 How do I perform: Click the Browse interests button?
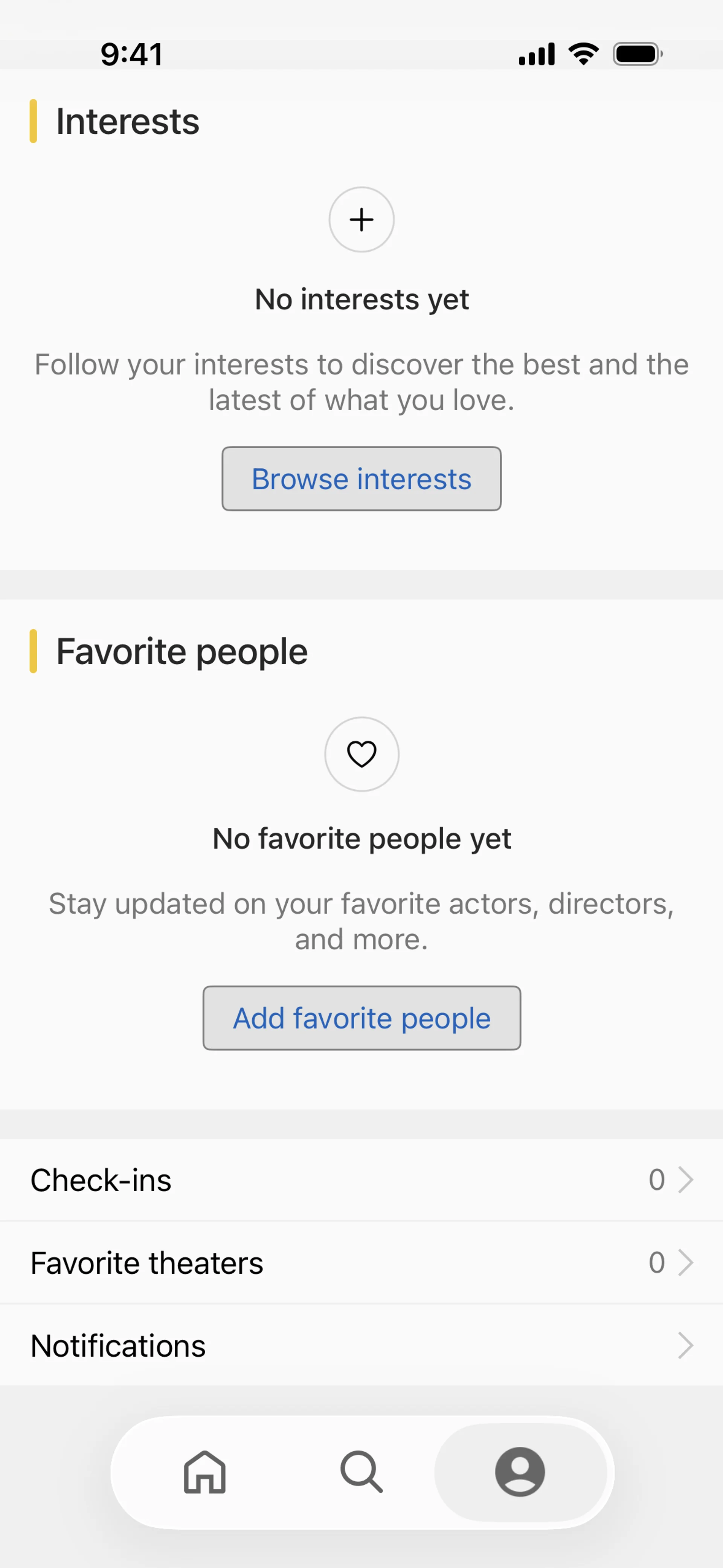click(x=361, y=479)
